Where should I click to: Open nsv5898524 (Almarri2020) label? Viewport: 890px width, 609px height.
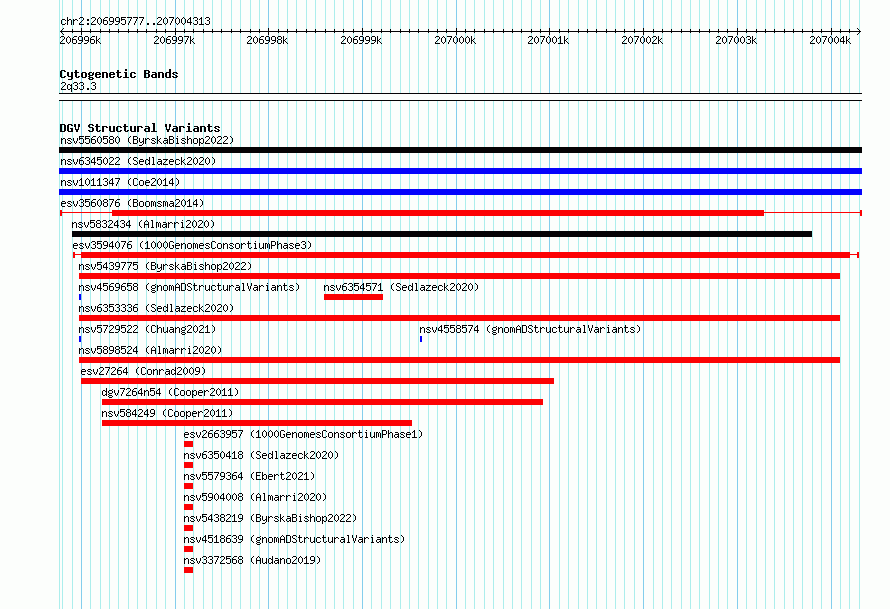click(x=150, y=350)
